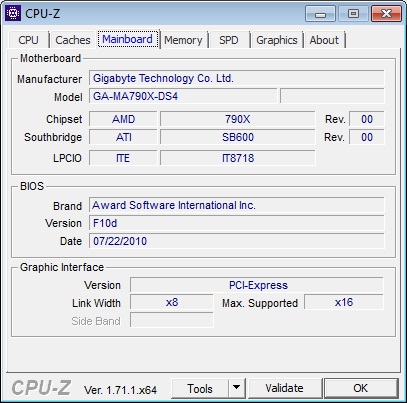Click the CPU-Z title bar app icon

(x=13, y=13)
